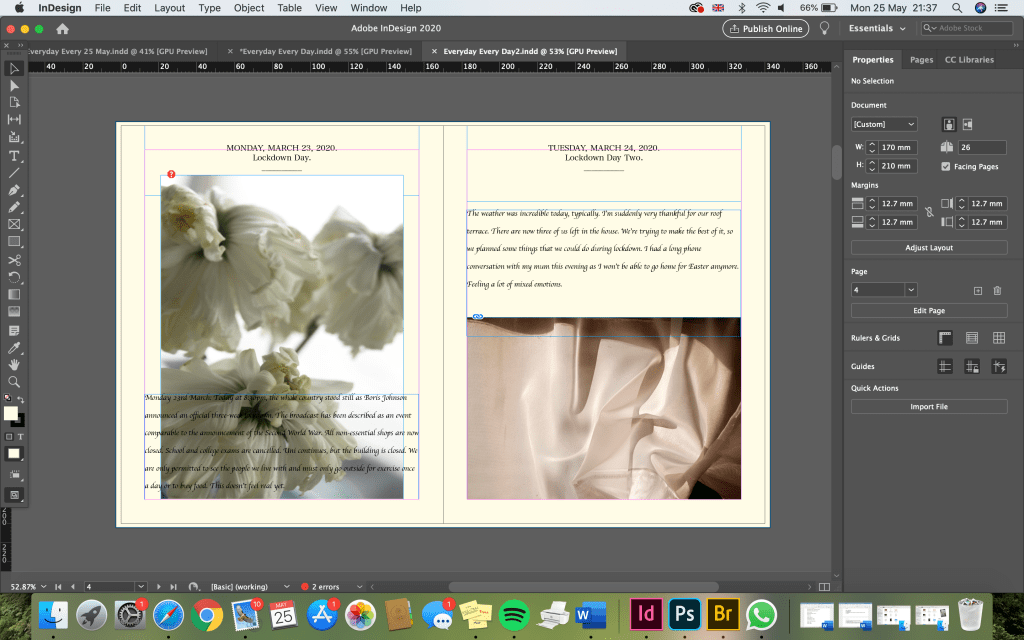Screen dimensions: 1024x640
Task: Switch to the Pages panel tab
Action: [921, 60]
